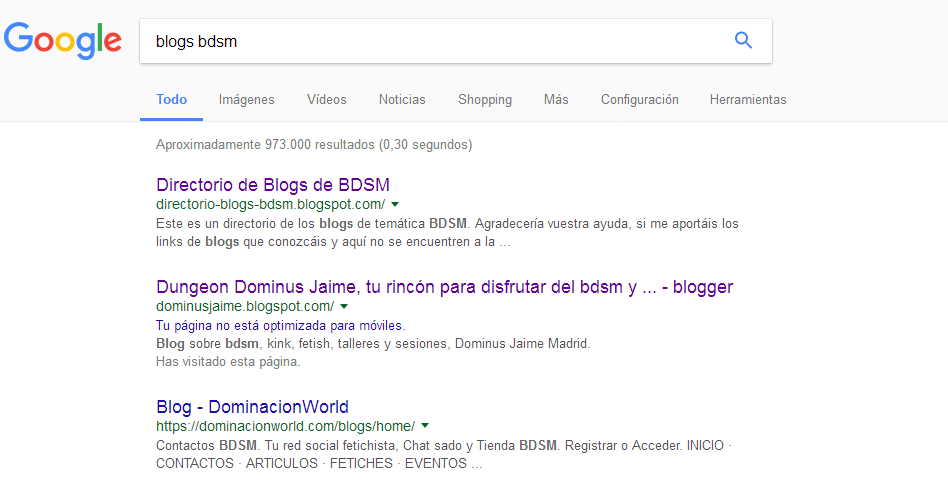Select the Todo tab
Viewport: 948px width, 488px height.
pos(171,99)
